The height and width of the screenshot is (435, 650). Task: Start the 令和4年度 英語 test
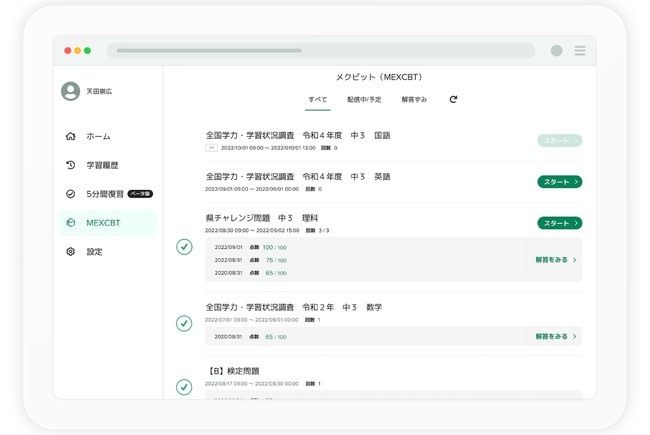click(560, 182)
